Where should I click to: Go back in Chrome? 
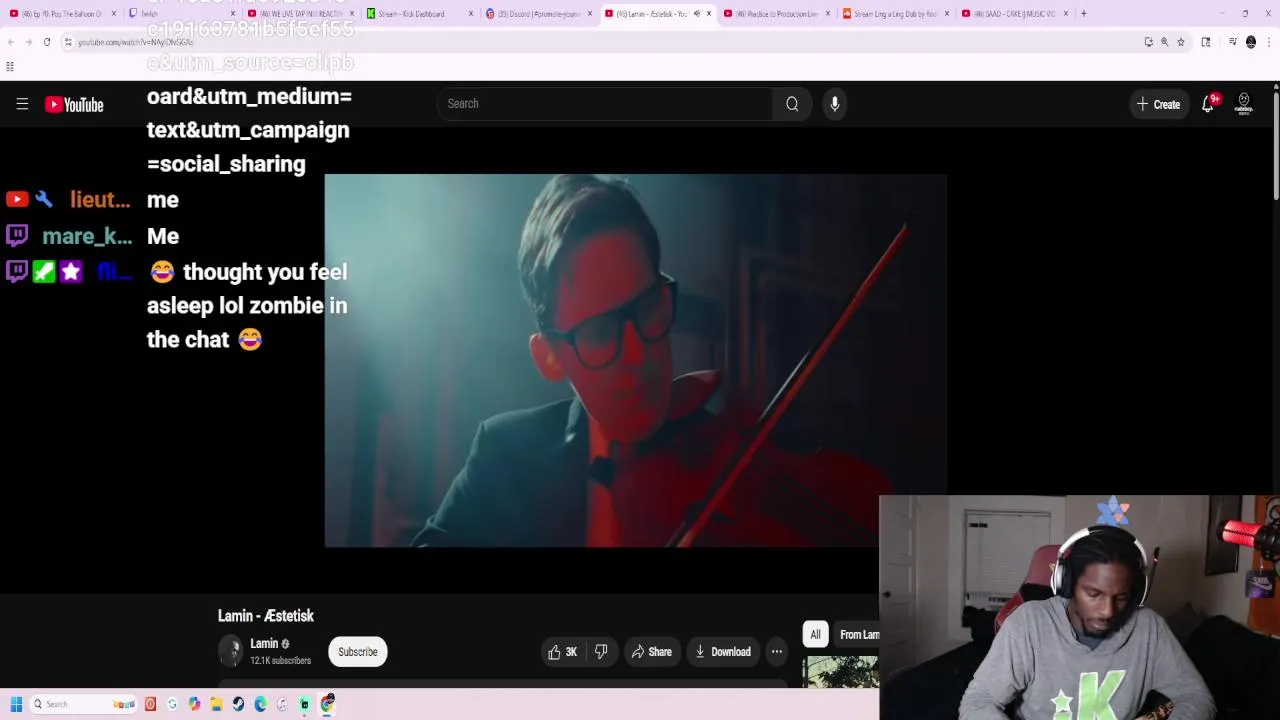[x=11, y=42]
